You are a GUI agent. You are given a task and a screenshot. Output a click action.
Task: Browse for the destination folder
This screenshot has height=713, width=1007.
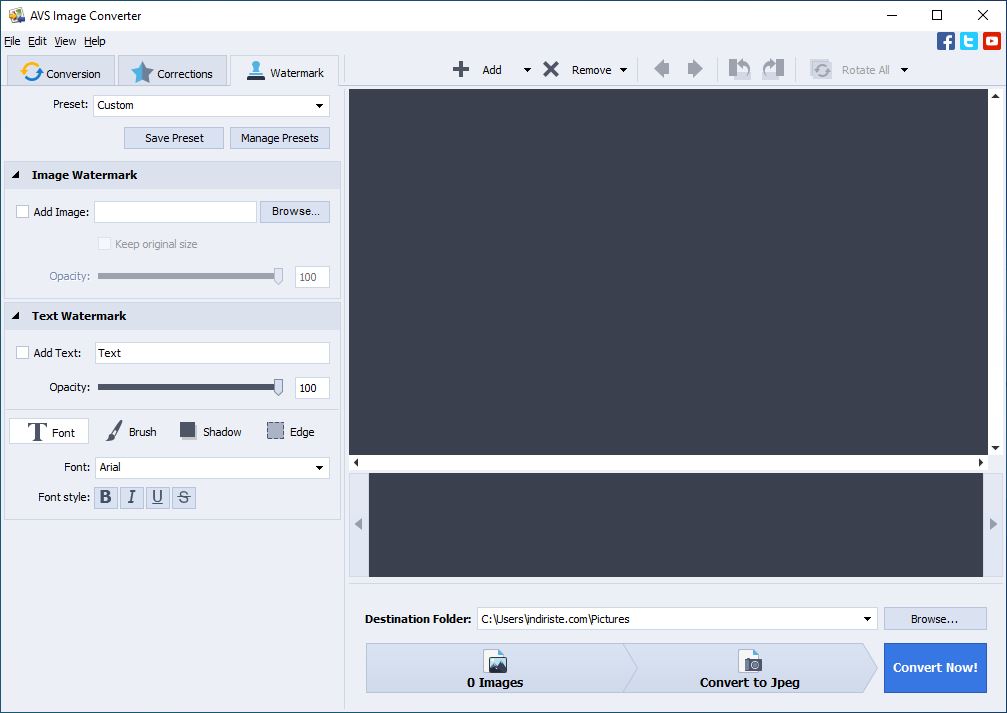pyautogui.click(x=934, y=619)
